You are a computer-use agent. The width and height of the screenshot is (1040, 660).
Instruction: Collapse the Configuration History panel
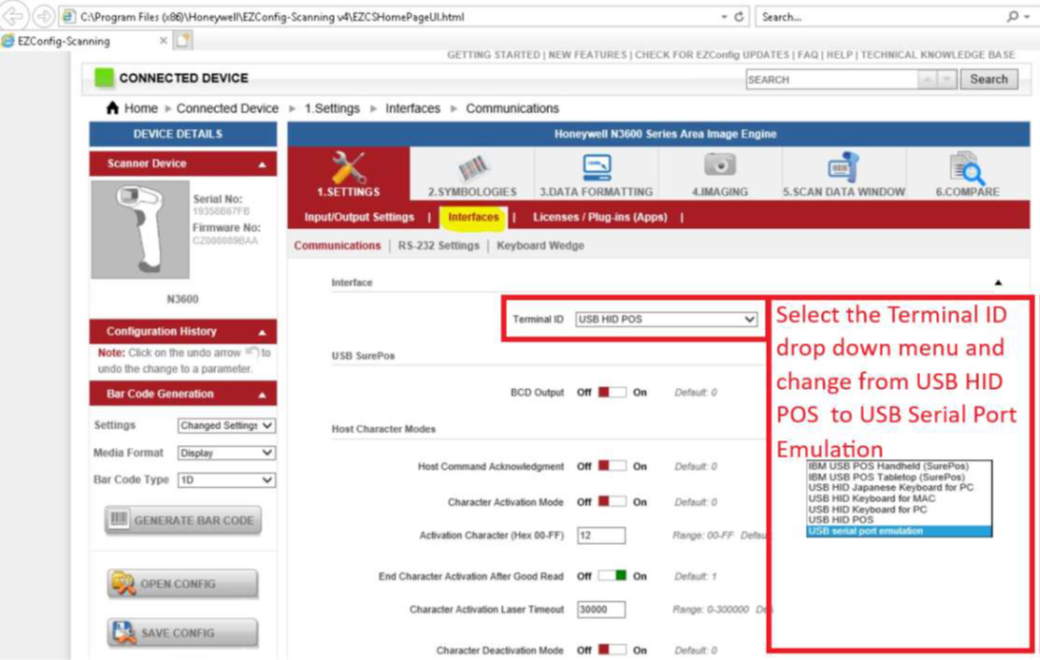click(262, 332)
